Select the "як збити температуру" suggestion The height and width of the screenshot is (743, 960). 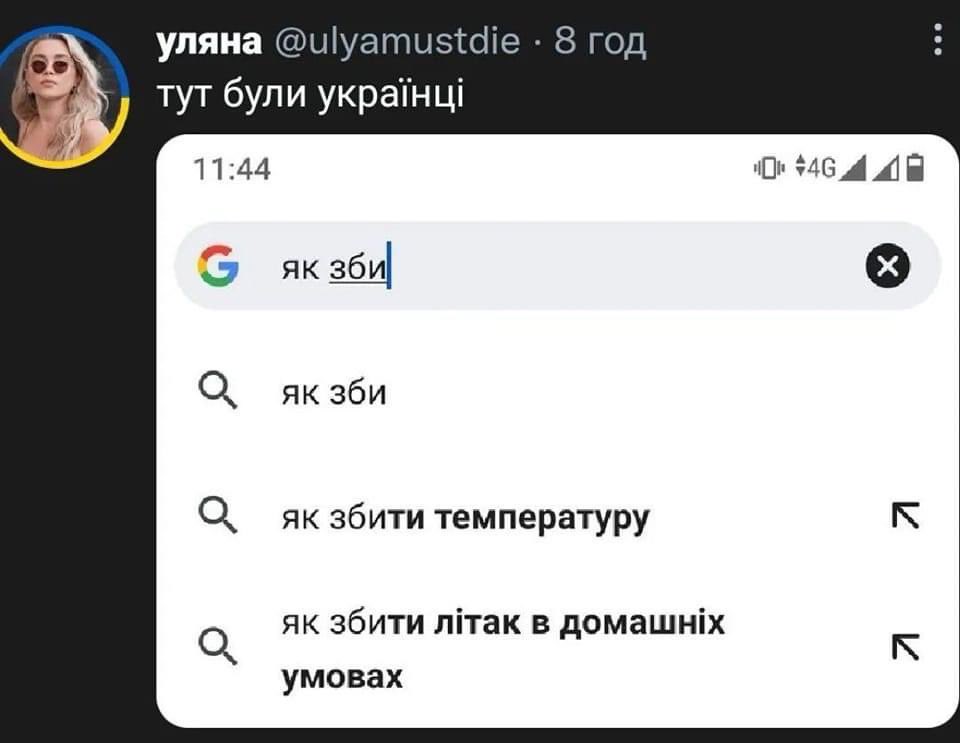tap(464, 518)
